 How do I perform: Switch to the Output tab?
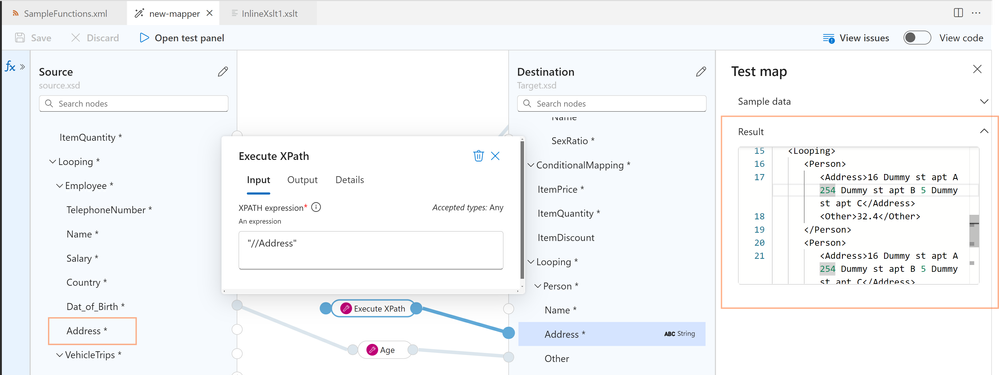pyautogui.click(x=303, y=180)
